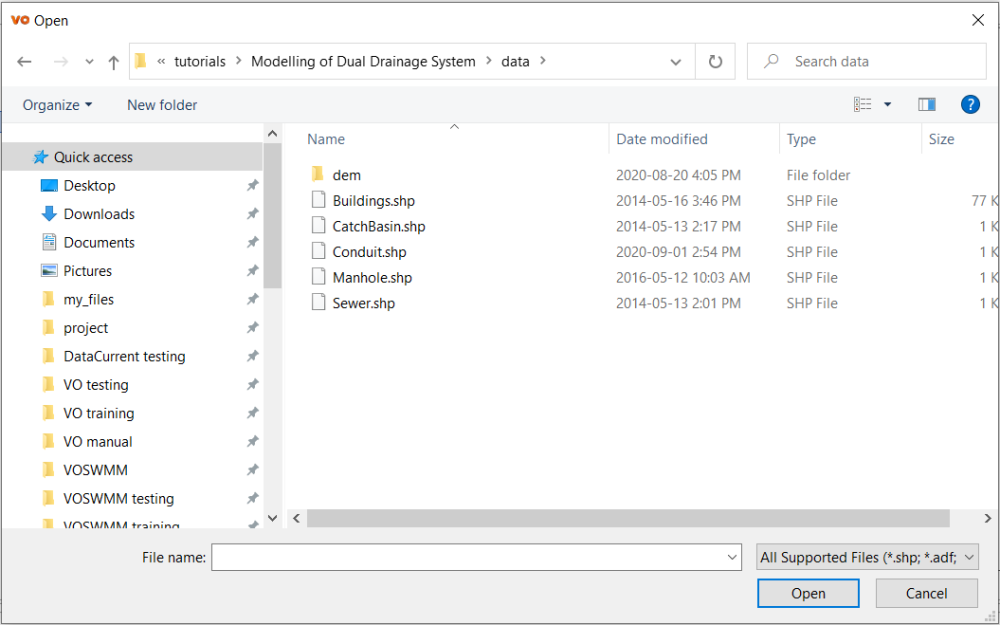Screen dimensions: 1000x625
Task: Click the Cancel button
Action: 926,594
